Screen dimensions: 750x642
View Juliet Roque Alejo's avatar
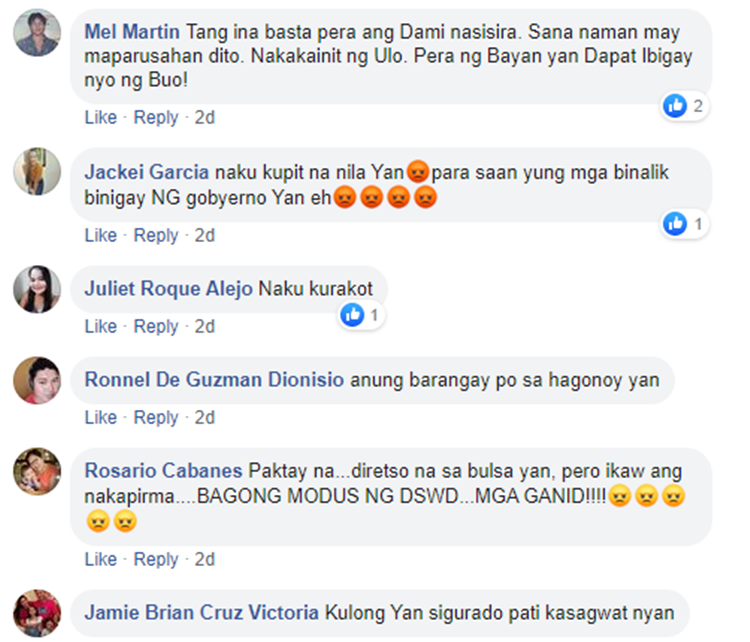[37, 289]
